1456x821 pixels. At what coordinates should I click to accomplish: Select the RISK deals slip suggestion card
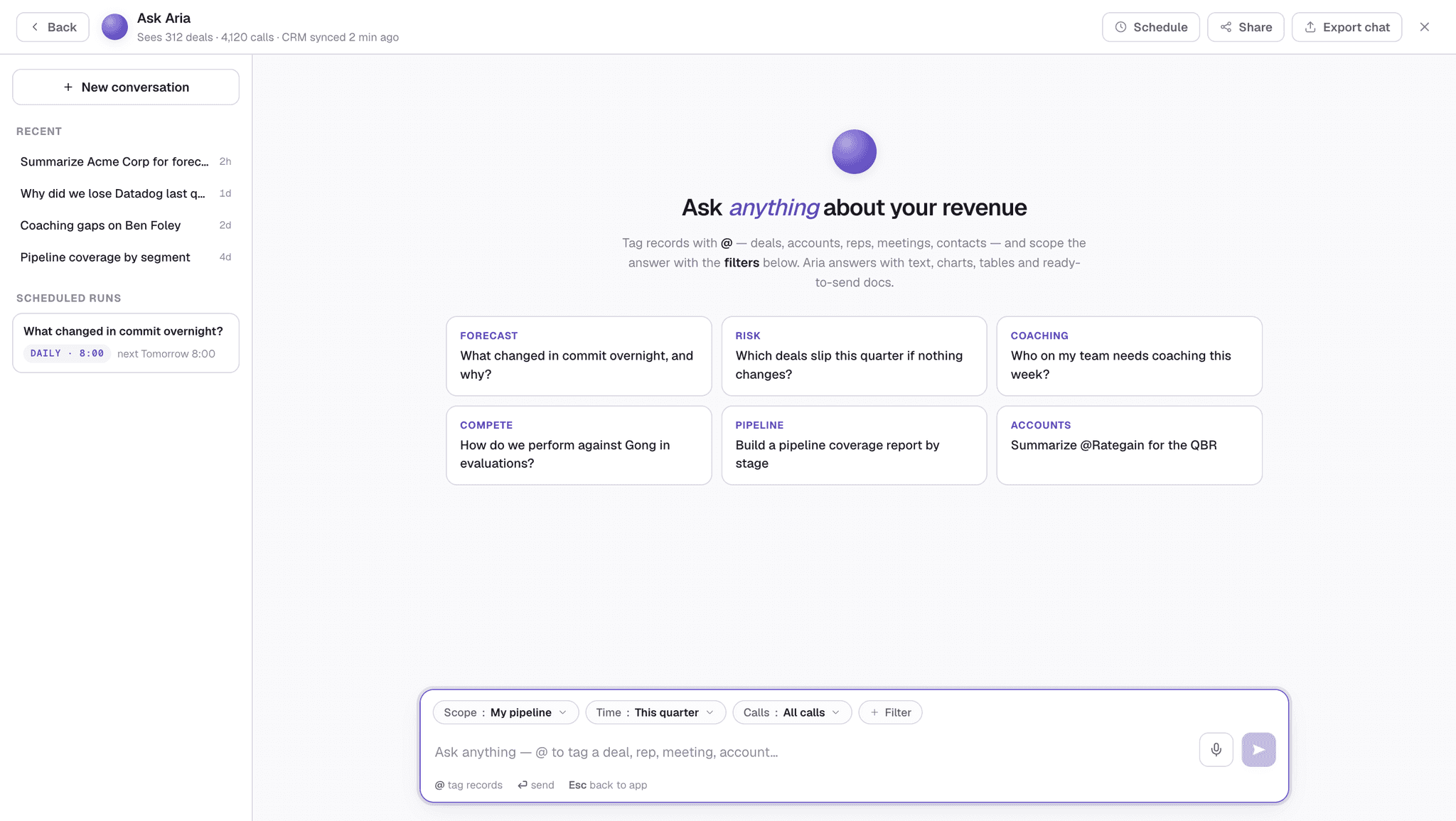(x=854, y=356)
